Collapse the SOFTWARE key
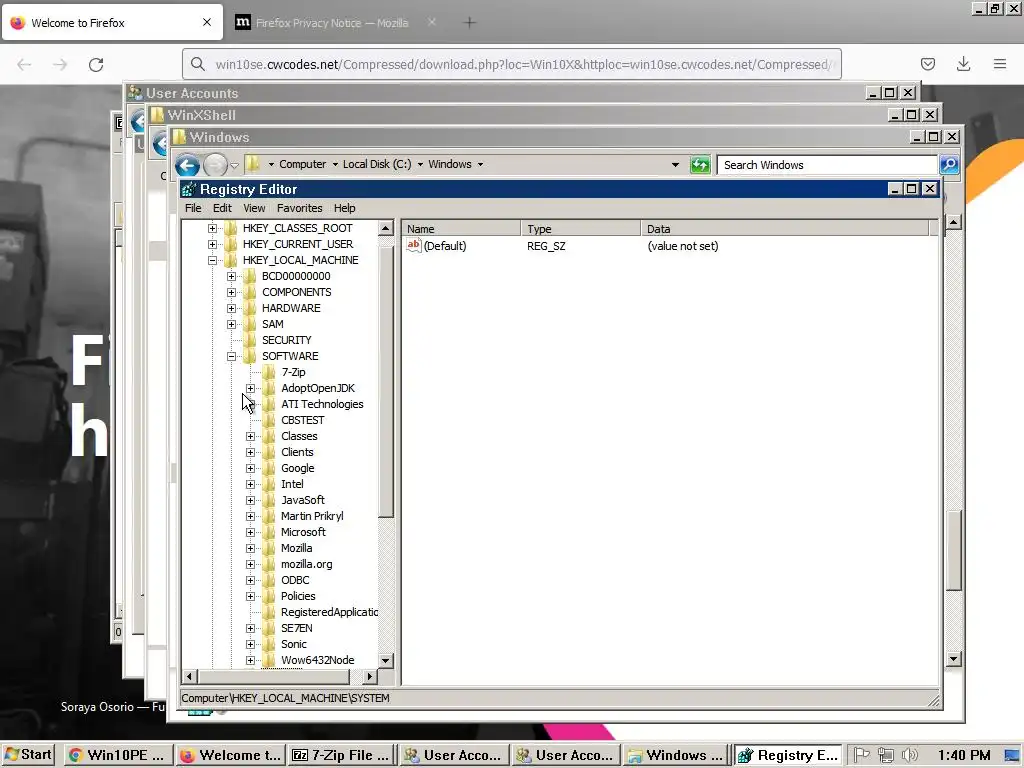1024x768 pixels. click(x=231, y=356)
